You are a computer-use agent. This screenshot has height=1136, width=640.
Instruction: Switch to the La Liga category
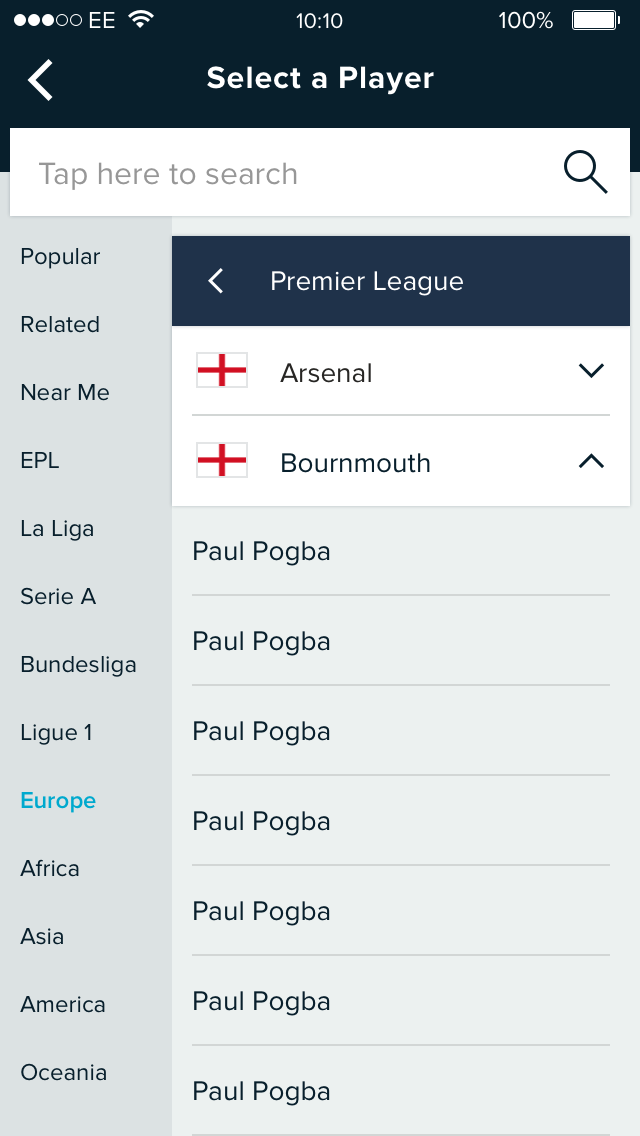pyautogui.click(x=57, y=529)
